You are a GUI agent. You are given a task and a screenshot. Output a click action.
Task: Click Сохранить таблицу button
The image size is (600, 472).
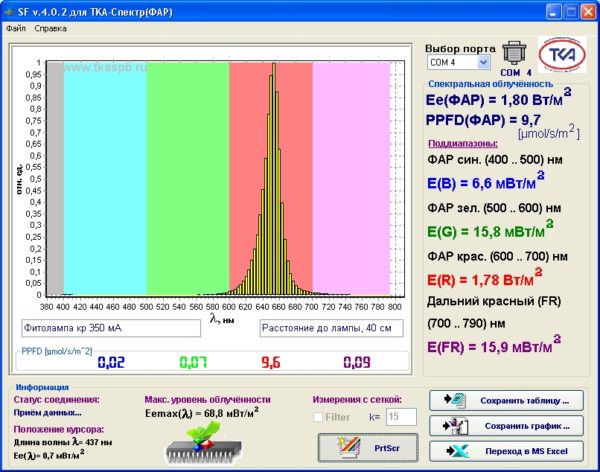(x=506, y=400)
